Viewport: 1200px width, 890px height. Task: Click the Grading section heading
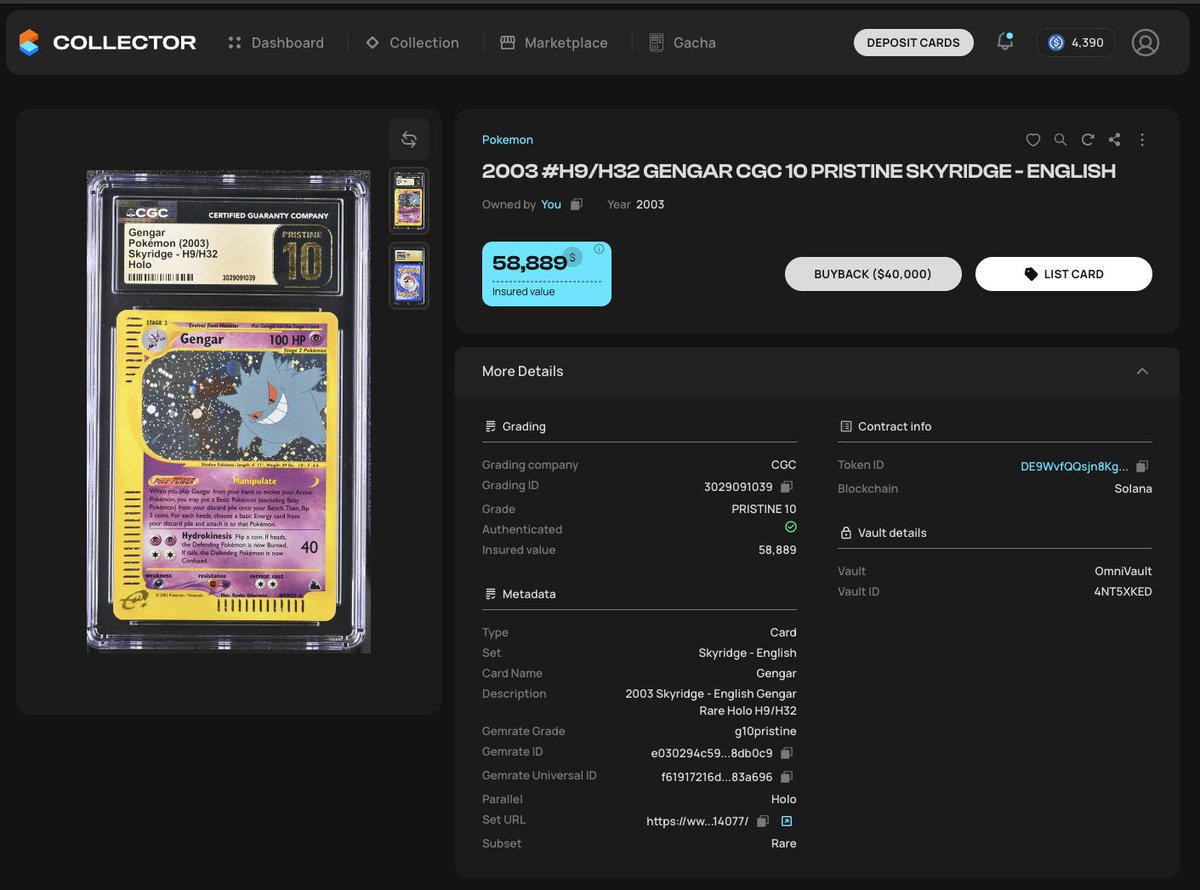click(524, 426)
